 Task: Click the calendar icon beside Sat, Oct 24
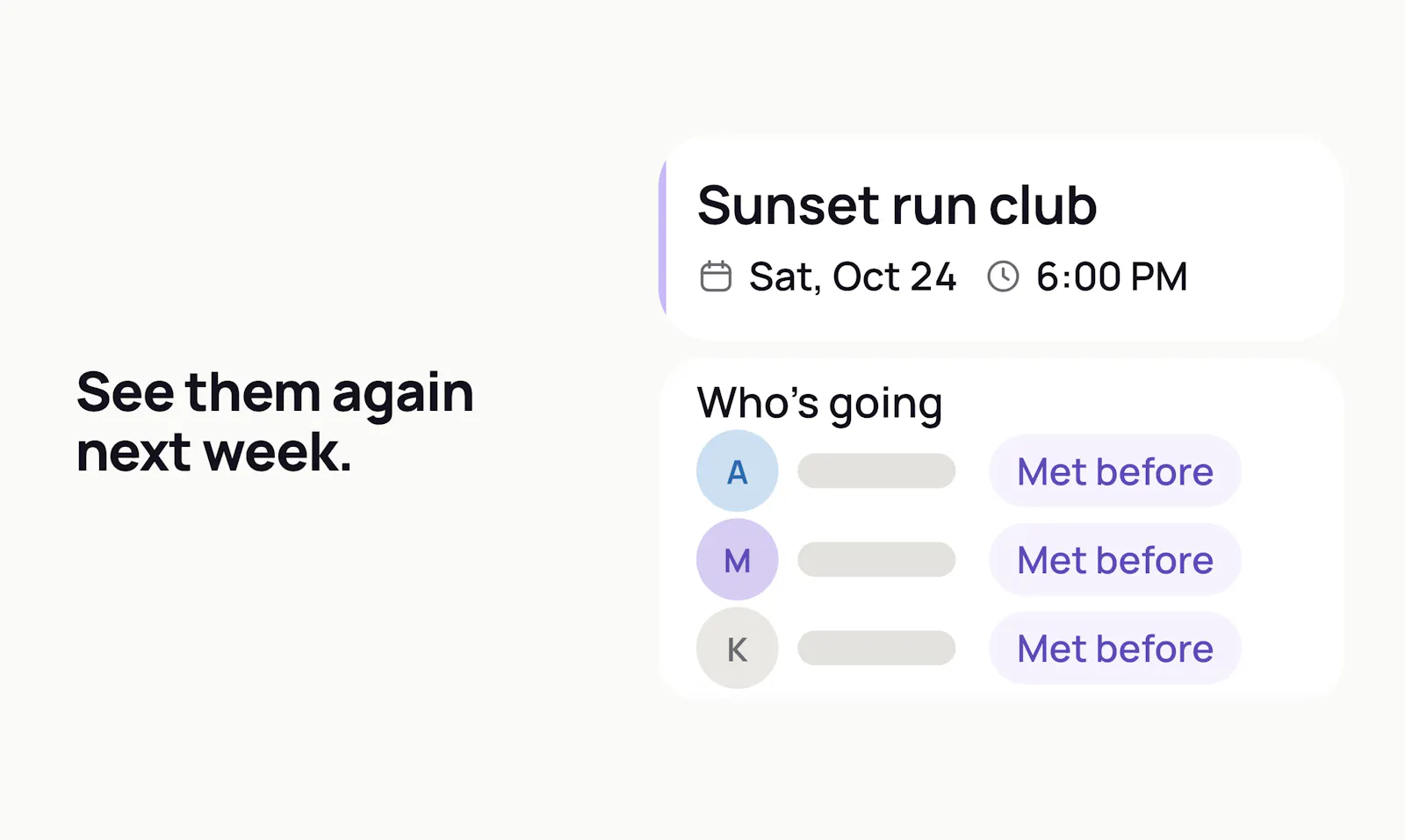tap(716, 276)
